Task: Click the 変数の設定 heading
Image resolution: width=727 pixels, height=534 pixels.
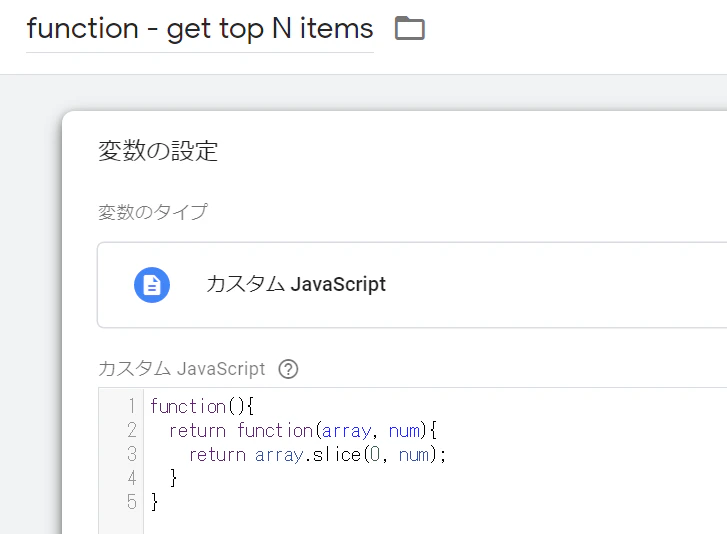Action: pos(158,152)
